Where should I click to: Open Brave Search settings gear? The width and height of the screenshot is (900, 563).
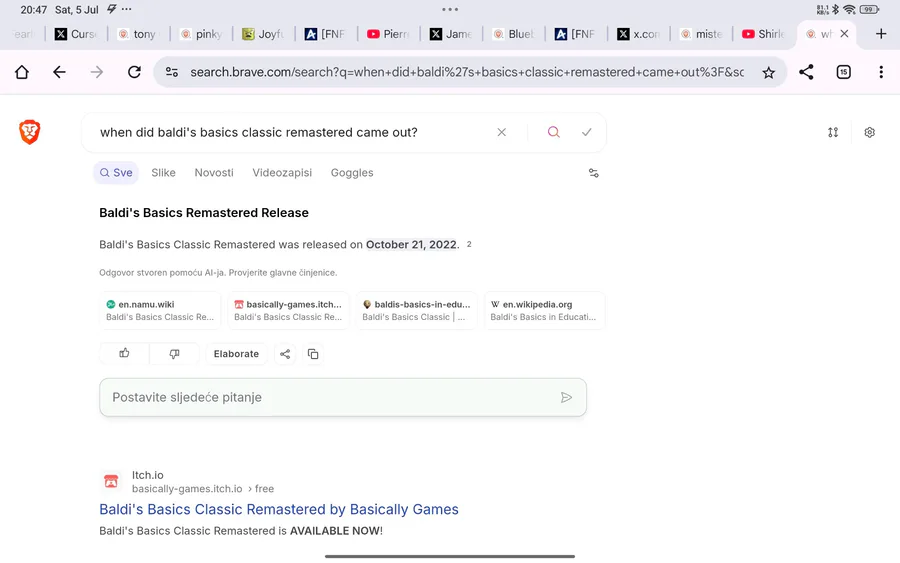coord(870,132)
